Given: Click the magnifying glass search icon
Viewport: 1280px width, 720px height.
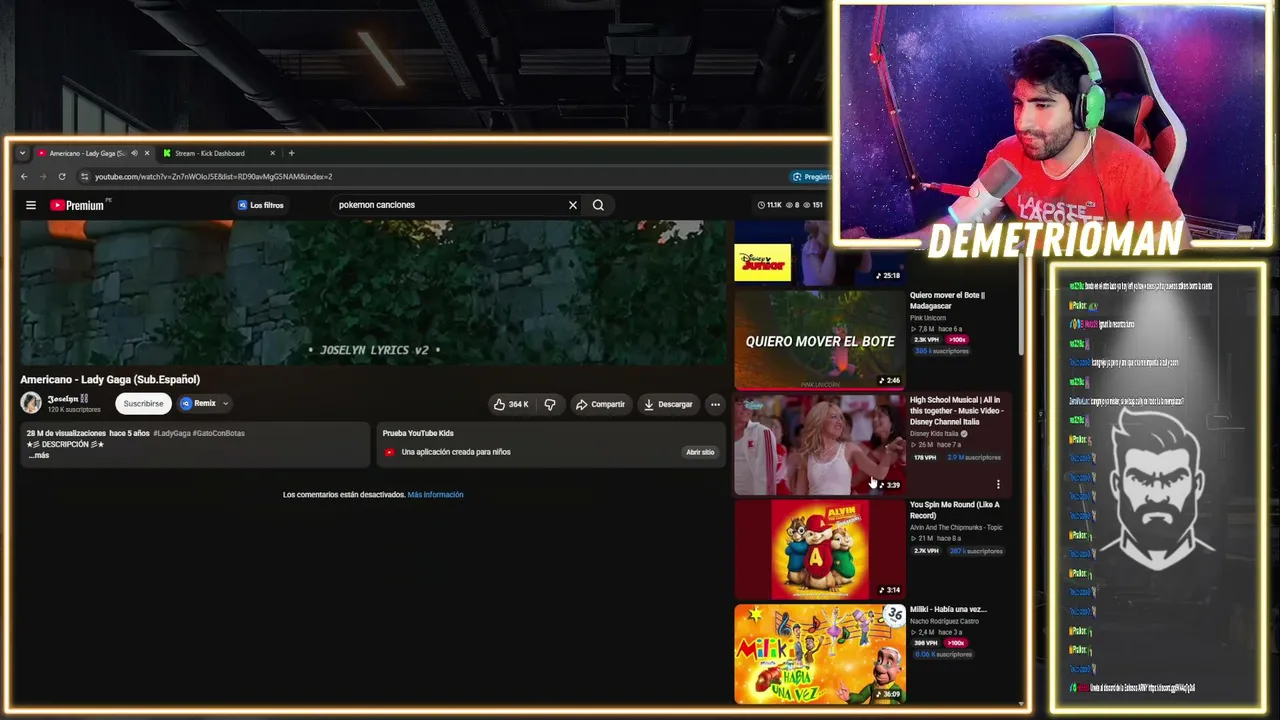Looking at the screenshot, I should point(598,205).
